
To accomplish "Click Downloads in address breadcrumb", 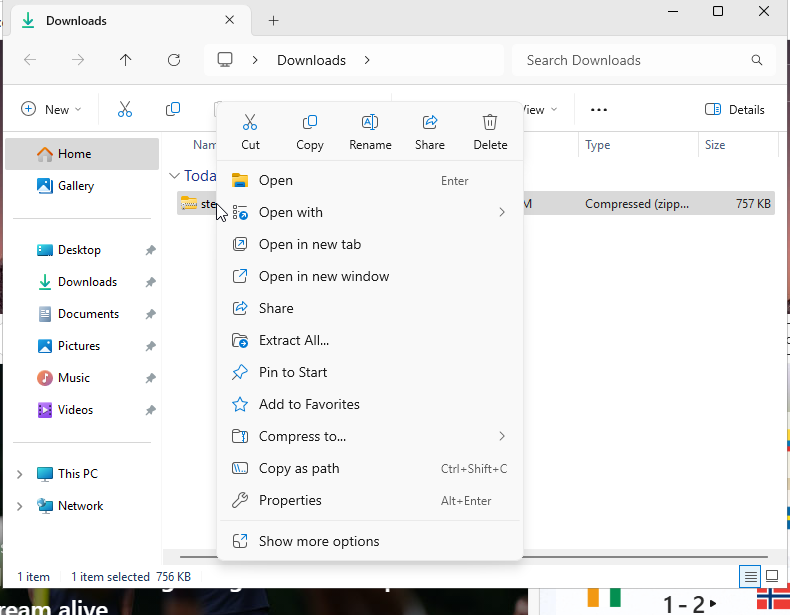I will coord(311,60).
